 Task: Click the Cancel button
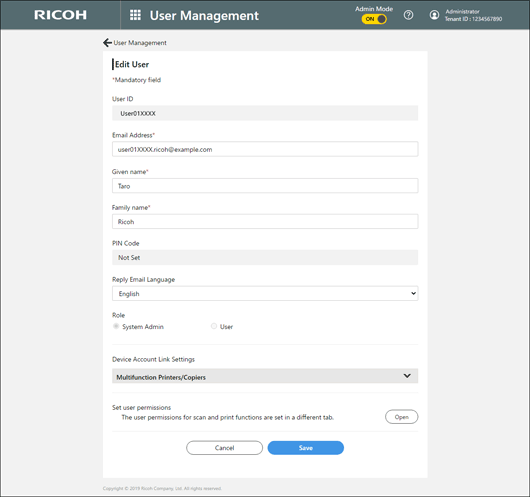[x=224, y=448]
